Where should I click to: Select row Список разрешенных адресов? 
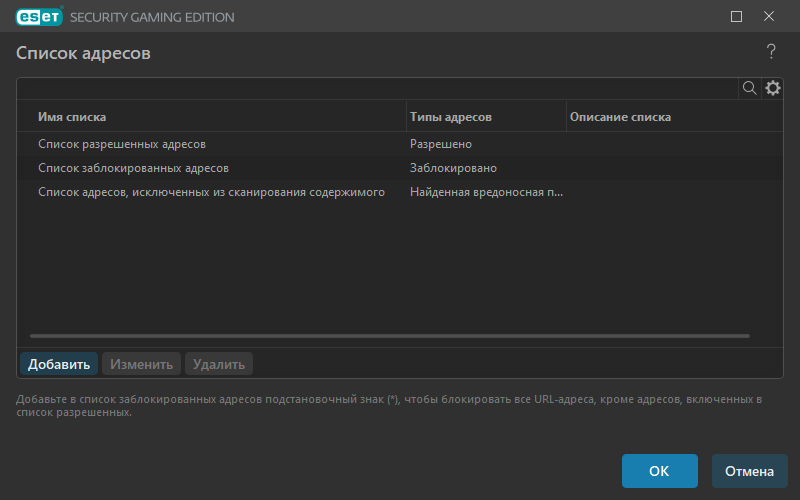pos(400,144)
